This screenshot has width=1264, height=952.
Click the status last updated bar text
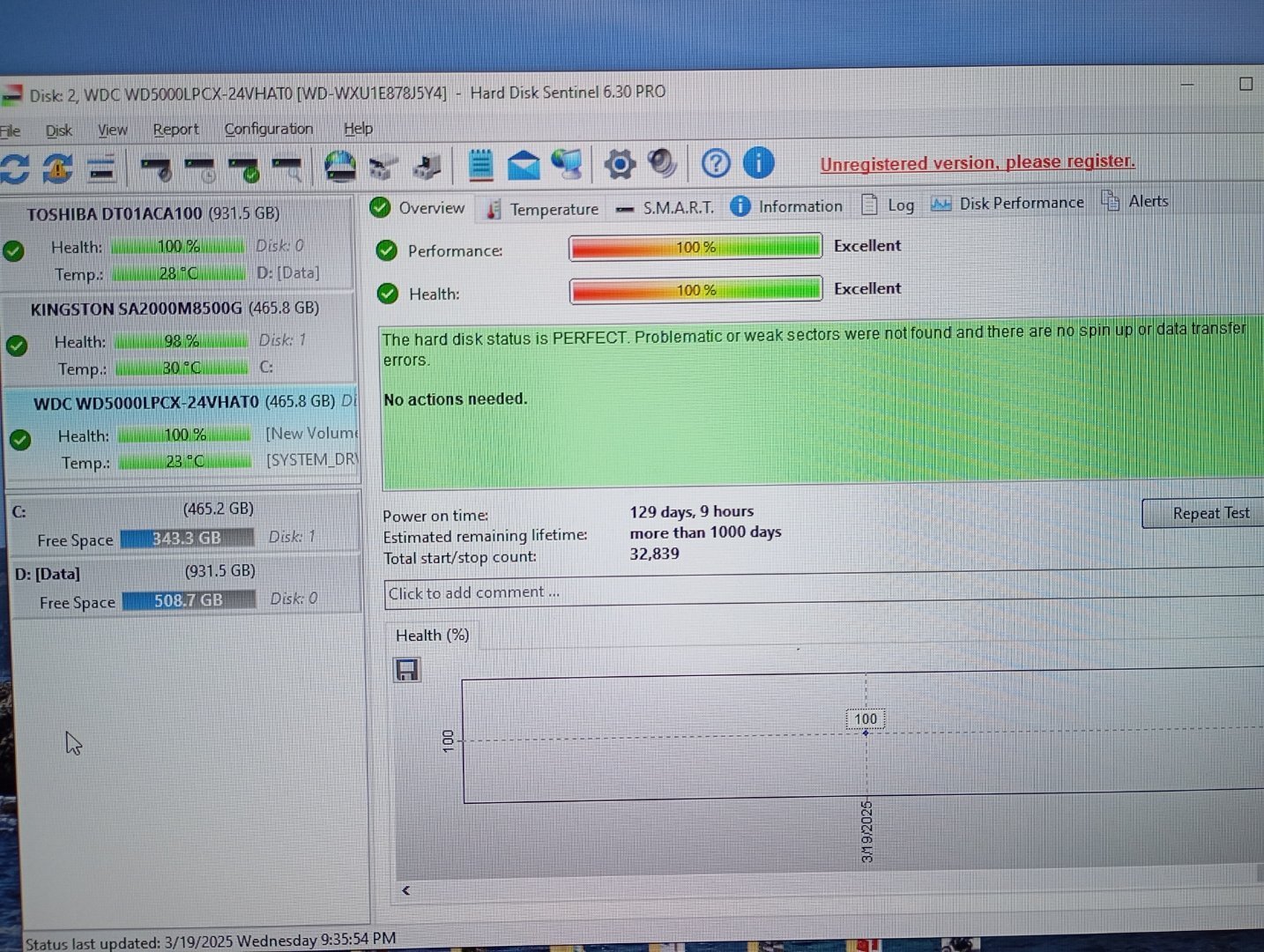click(x=211, y=941)
